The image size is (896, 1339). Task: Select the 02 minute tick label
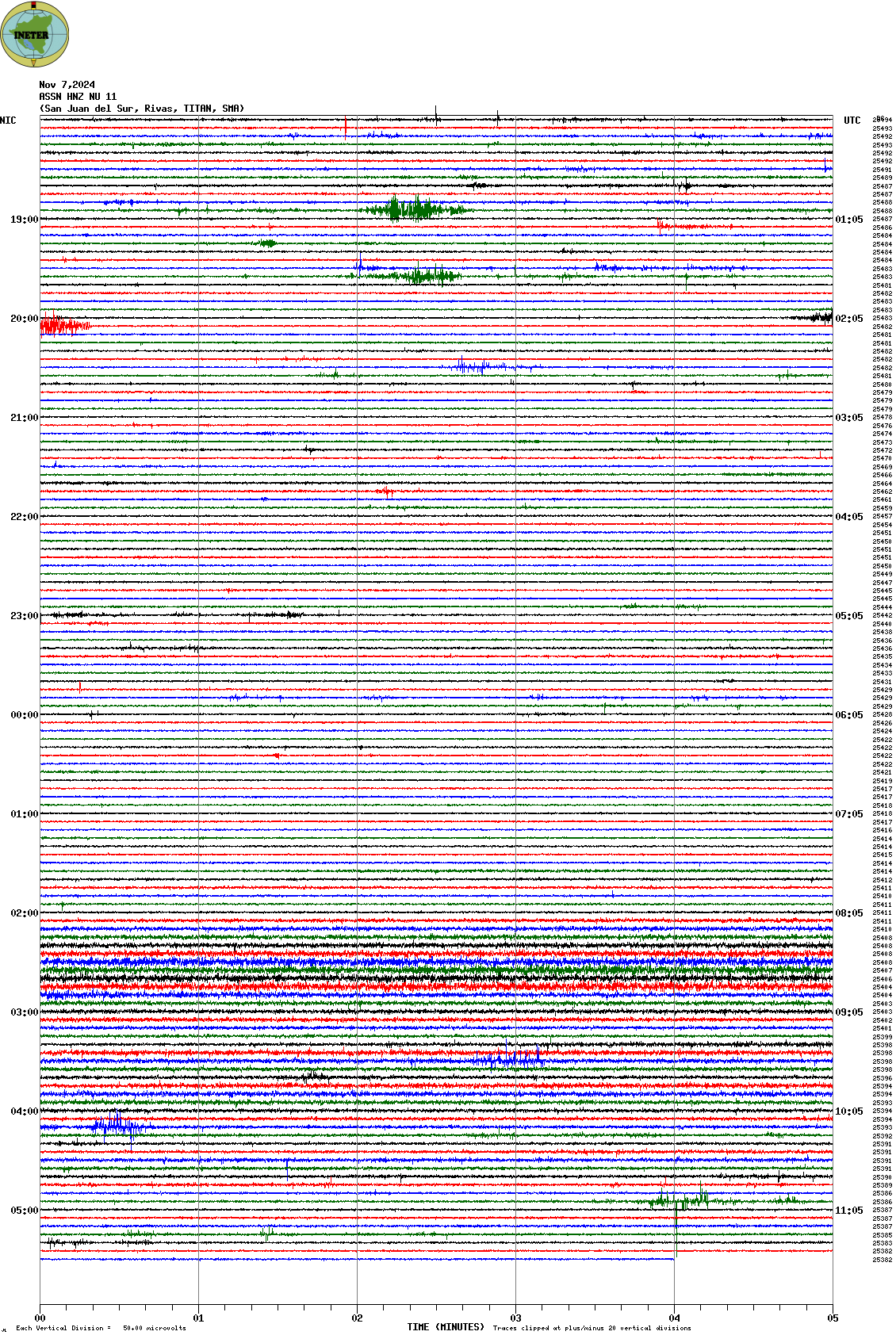pos(357,1318)
